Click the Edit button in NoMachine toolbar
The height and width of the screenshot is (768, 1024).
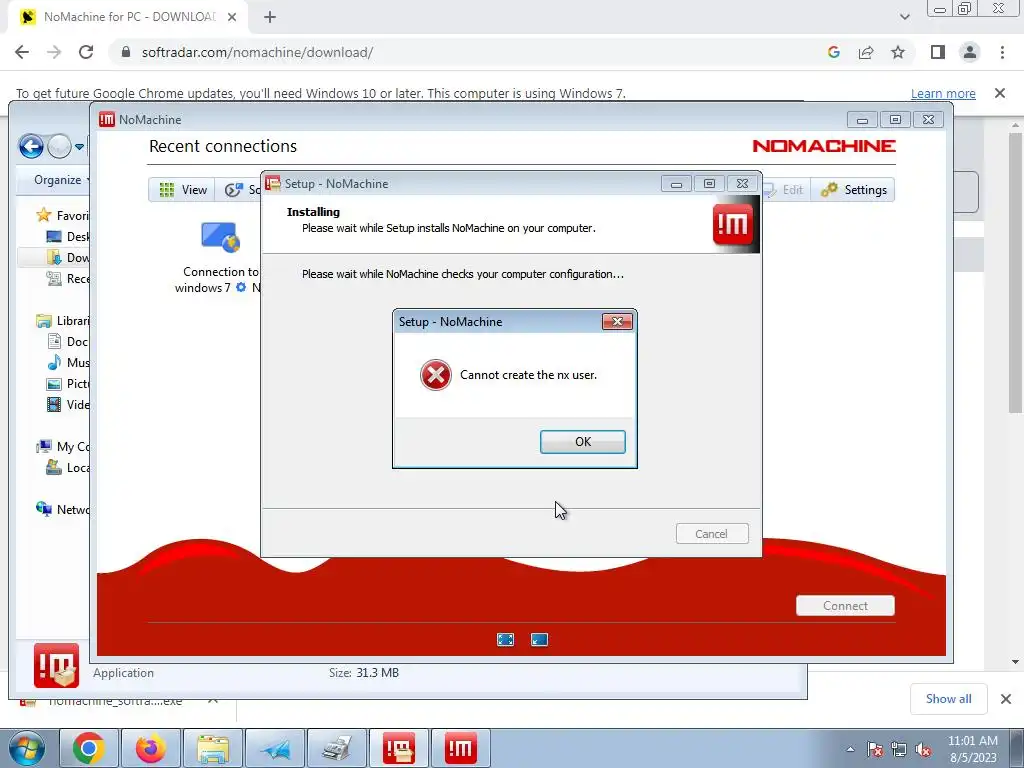coord(784,189)
